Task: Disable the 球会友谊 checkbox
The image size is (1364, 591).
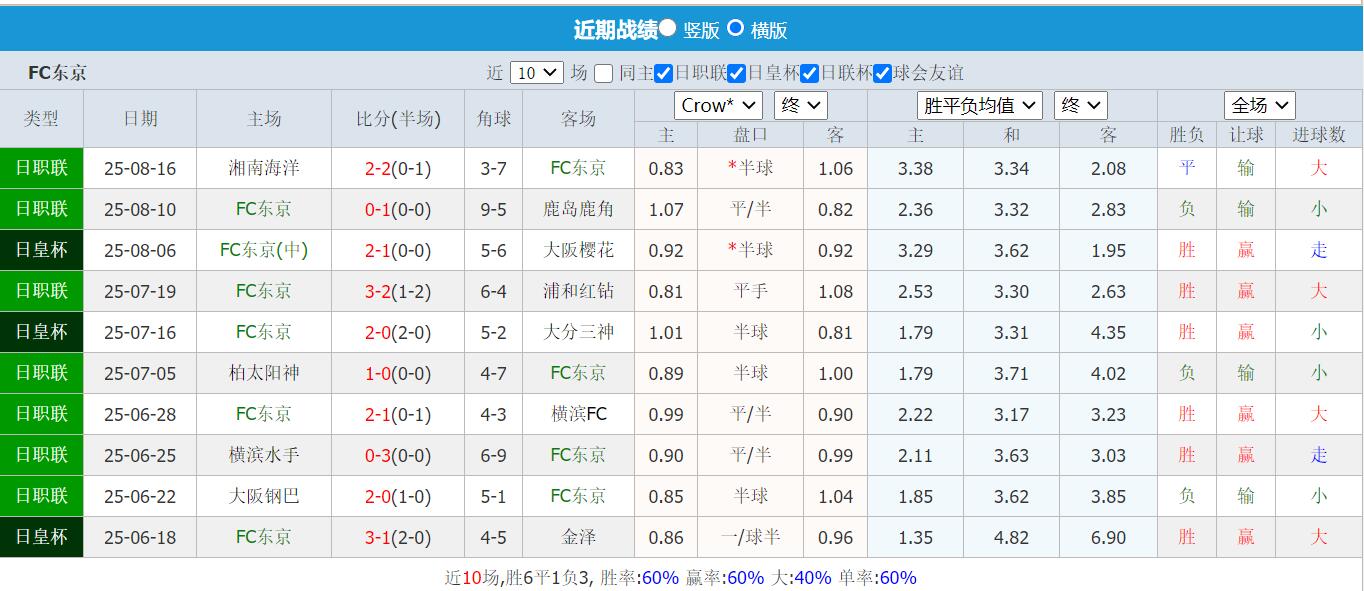Action: pos(882,73)
